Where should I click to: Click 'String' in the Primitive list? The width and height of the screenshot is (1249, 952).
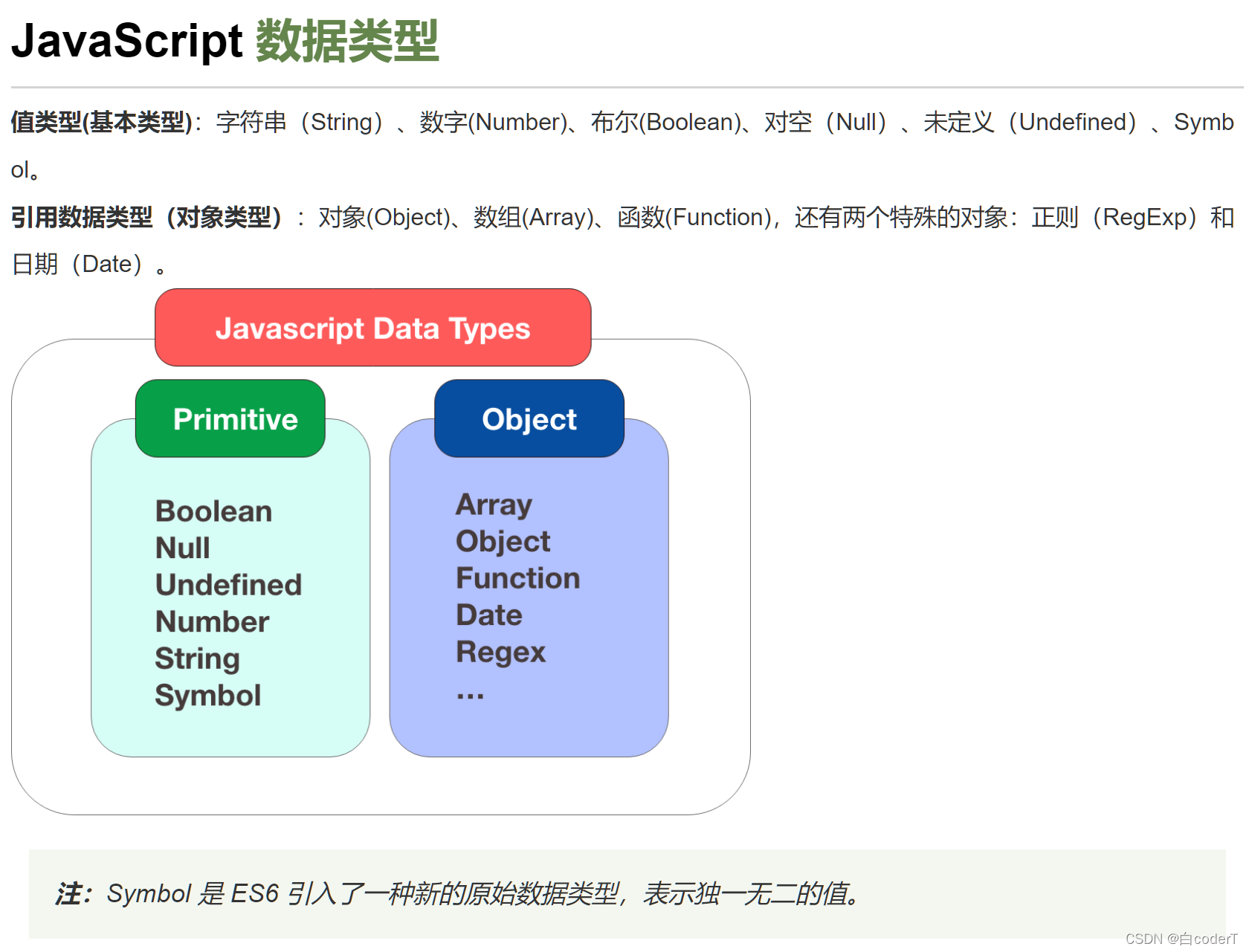[198, 659]
